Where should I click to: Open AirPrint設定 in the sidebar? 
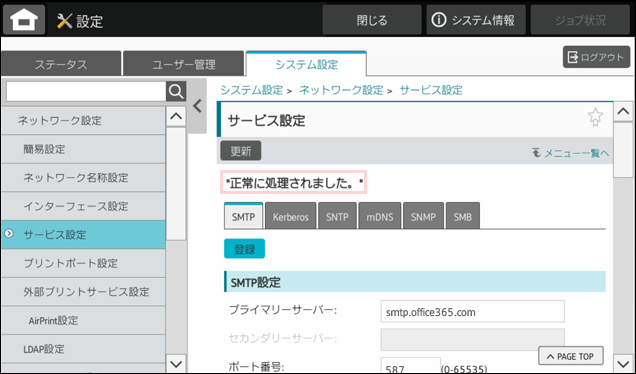click(x=83, y=320)
